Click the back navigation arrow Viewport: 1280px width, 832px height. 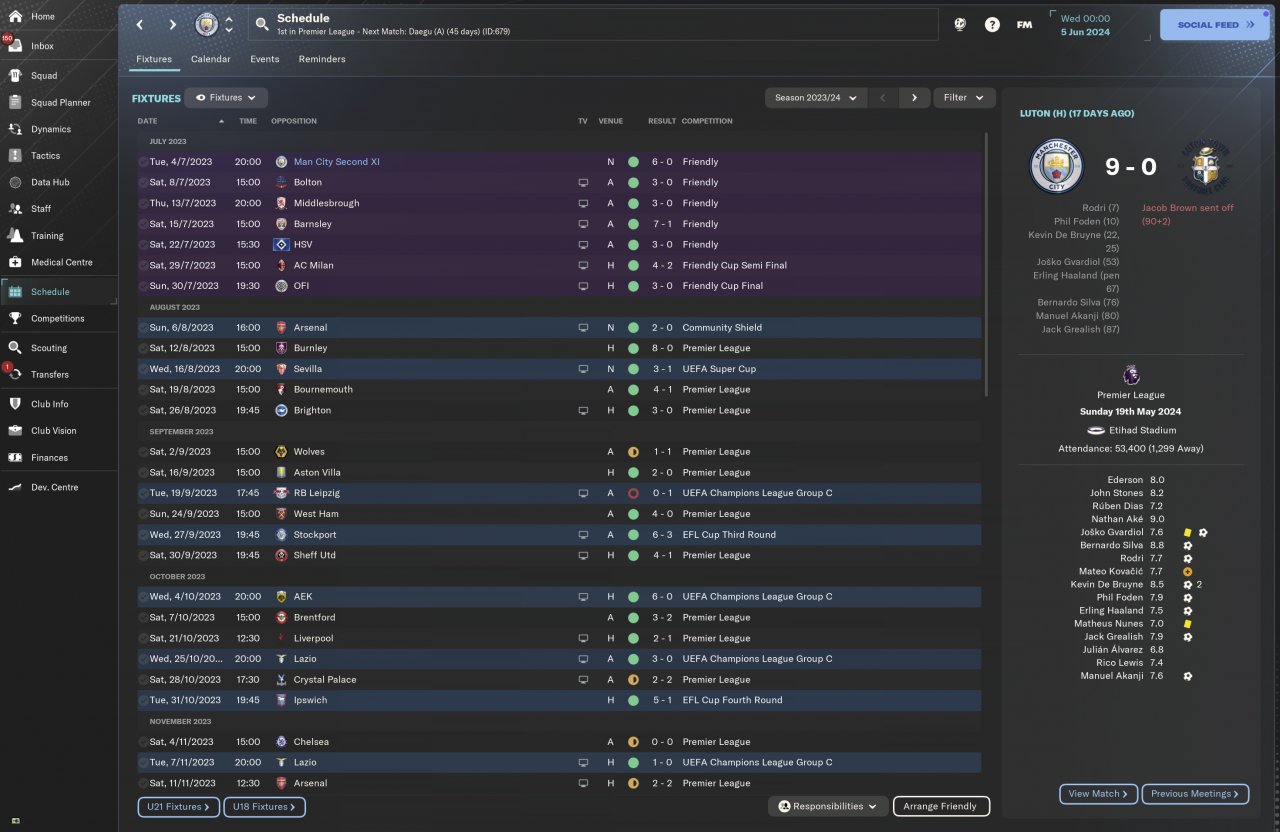(x=140, y=24)
